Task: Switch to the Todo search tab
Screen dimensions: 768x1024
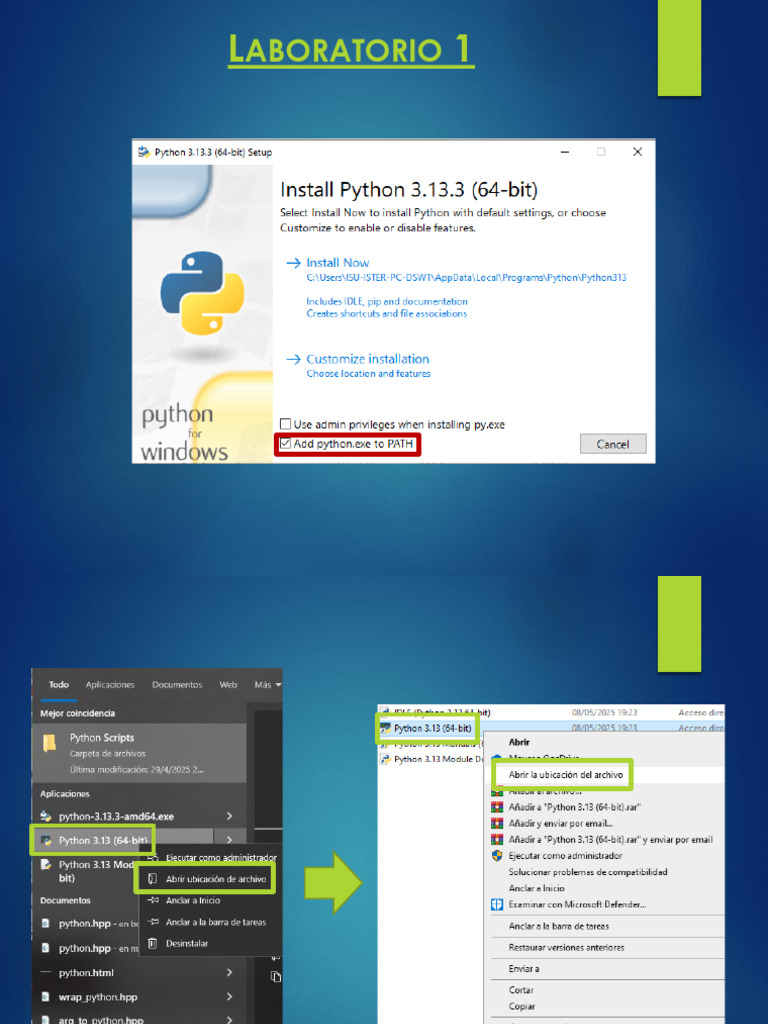Action: click(x=59, y=684)
